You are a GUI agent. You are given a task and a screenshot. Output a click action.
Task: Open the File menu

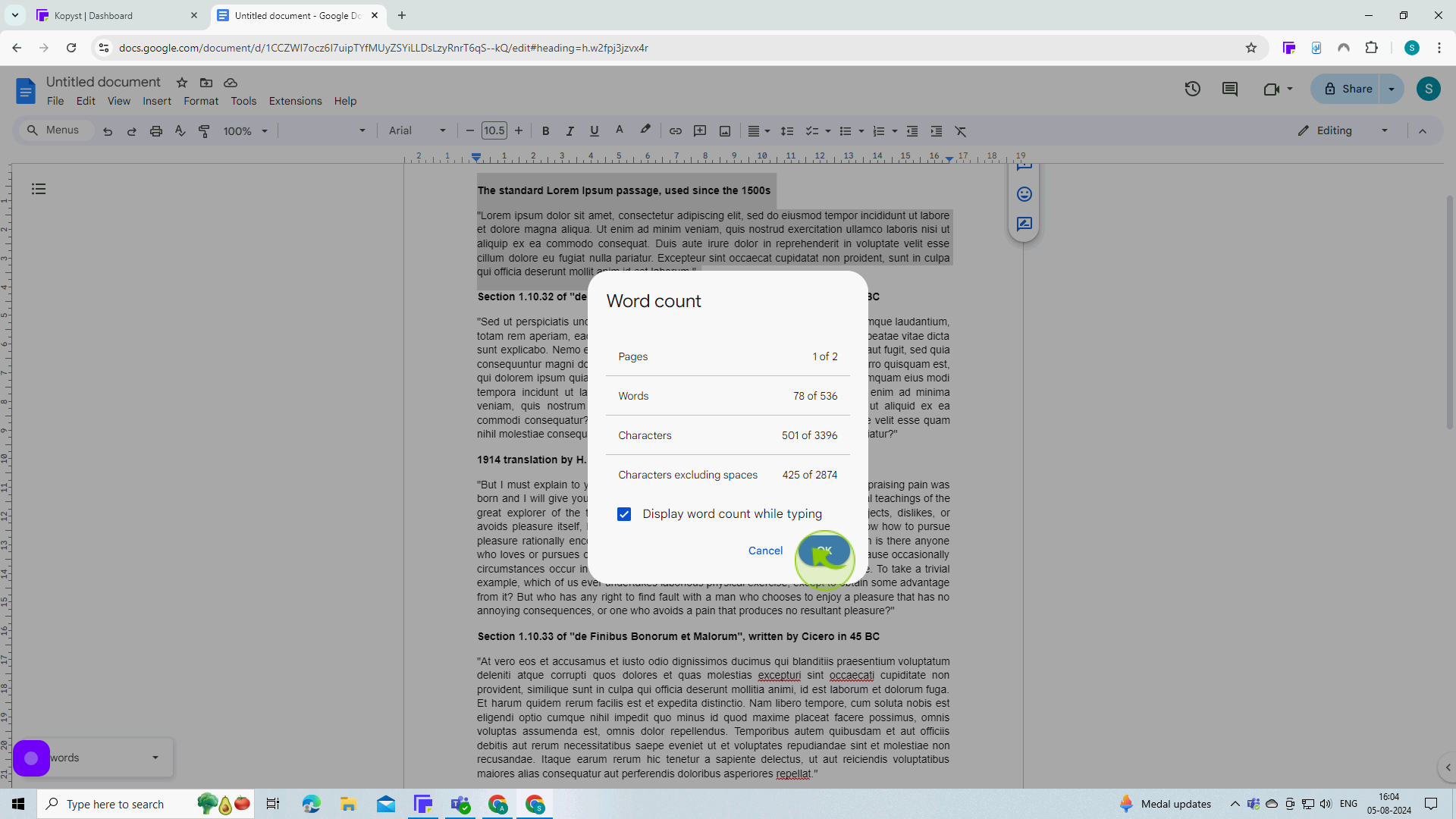[x=55, y=101]
